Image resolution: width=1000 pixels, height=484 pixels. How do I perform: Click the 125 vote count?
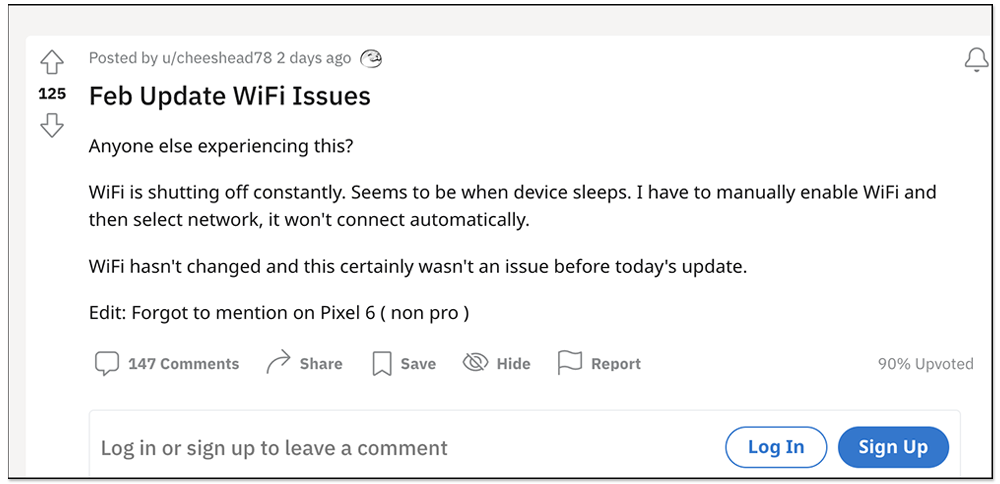[52, 94]
